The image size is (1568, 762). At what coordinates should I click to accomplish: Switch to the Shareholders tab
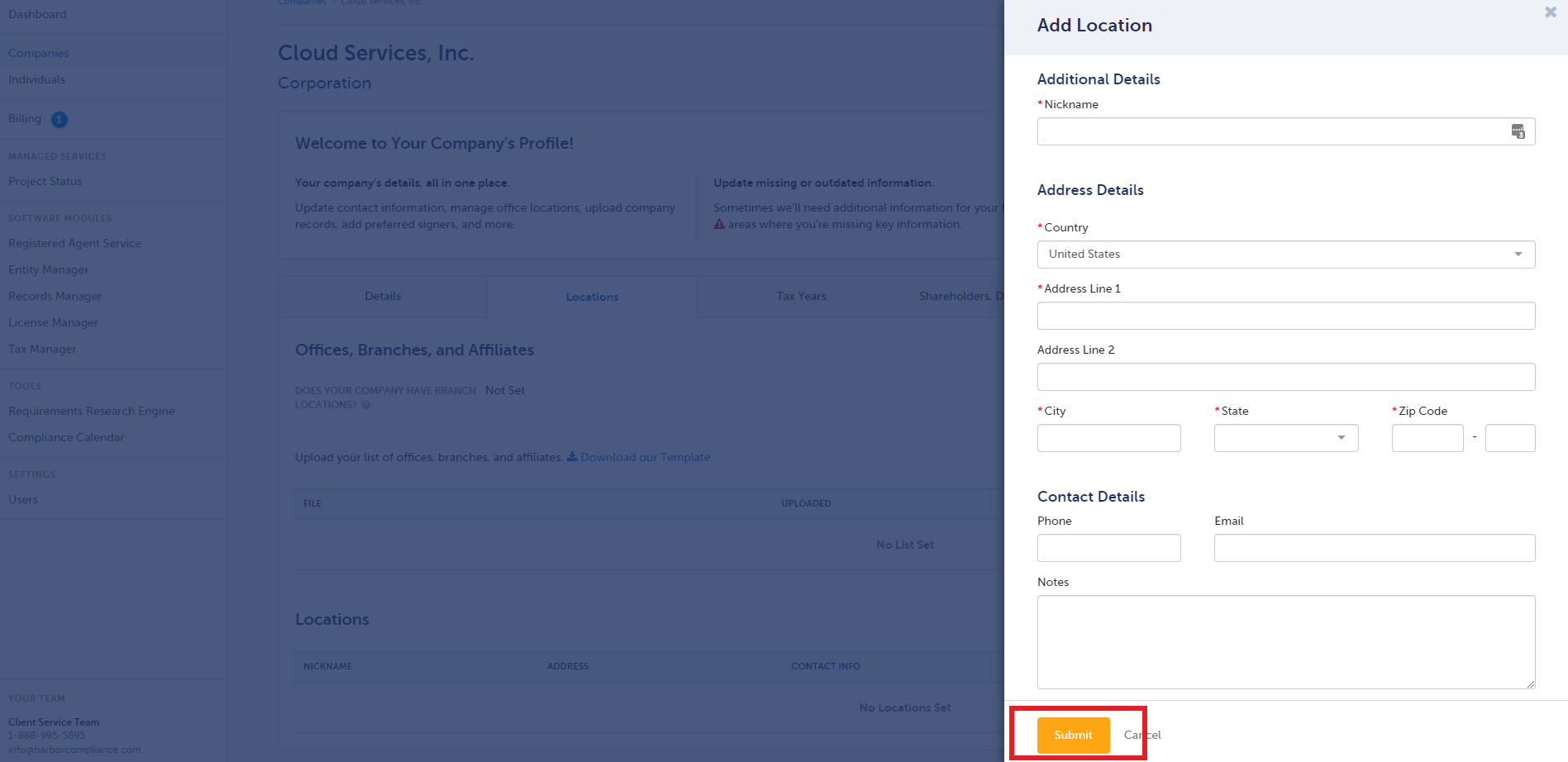point(961,296)
